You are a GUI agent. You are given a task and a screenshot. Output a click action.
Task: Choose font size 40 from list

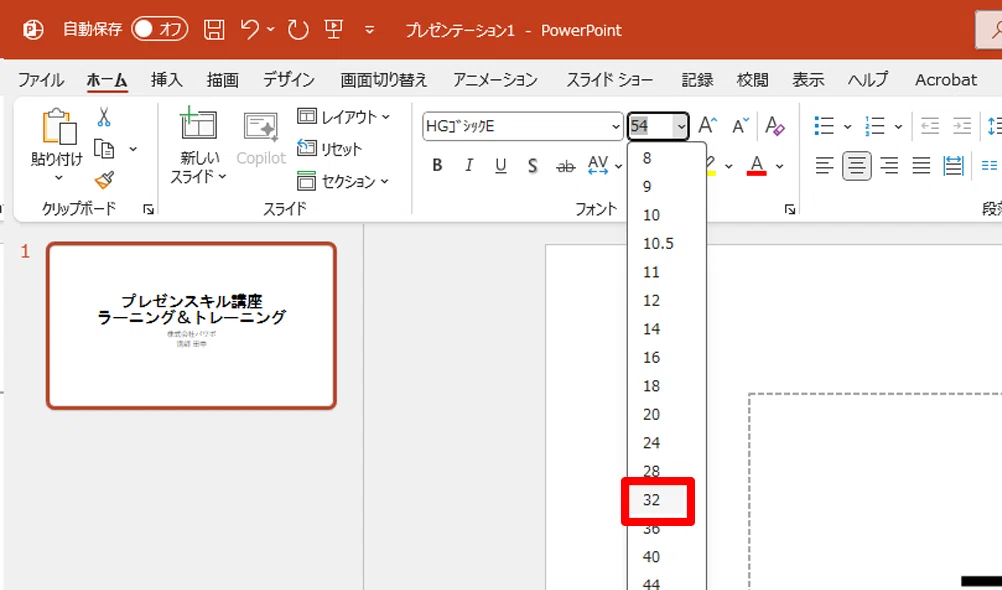667,557
